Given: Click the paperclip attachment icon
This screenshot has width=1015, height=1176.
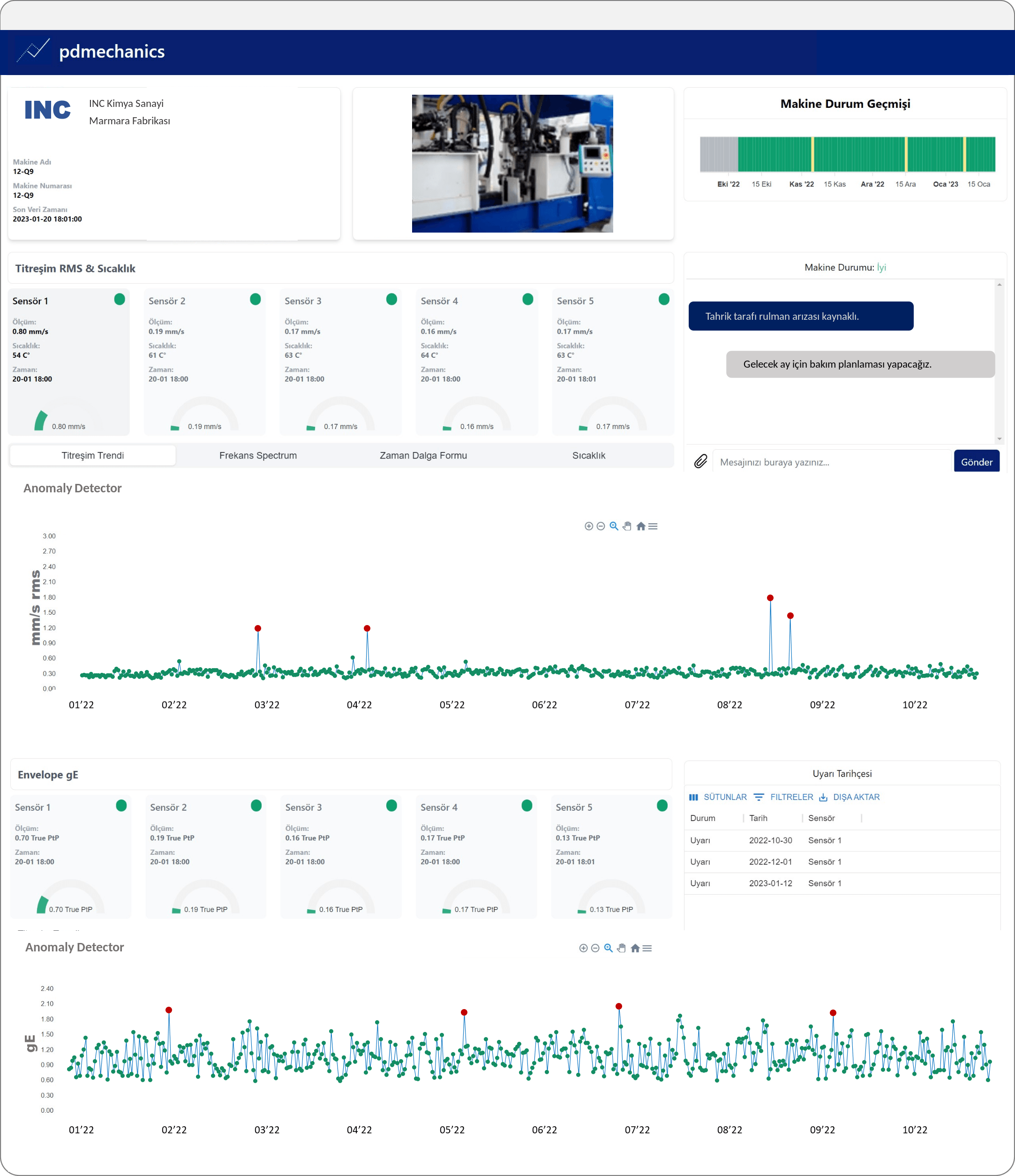Looking at the screenshot, I should [701, 461].
